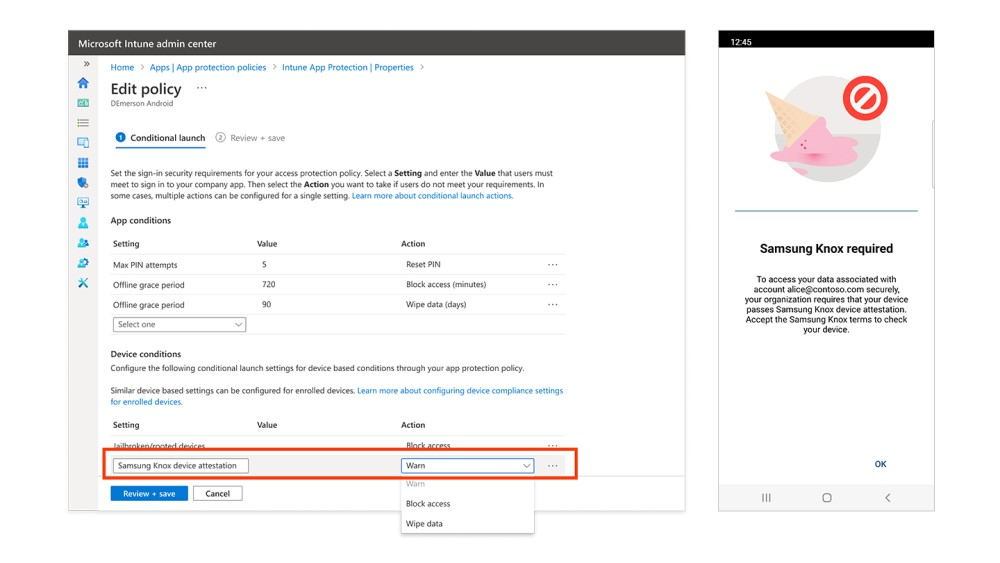Switch to the 'Review + save' step tab

tap(256, 138)
